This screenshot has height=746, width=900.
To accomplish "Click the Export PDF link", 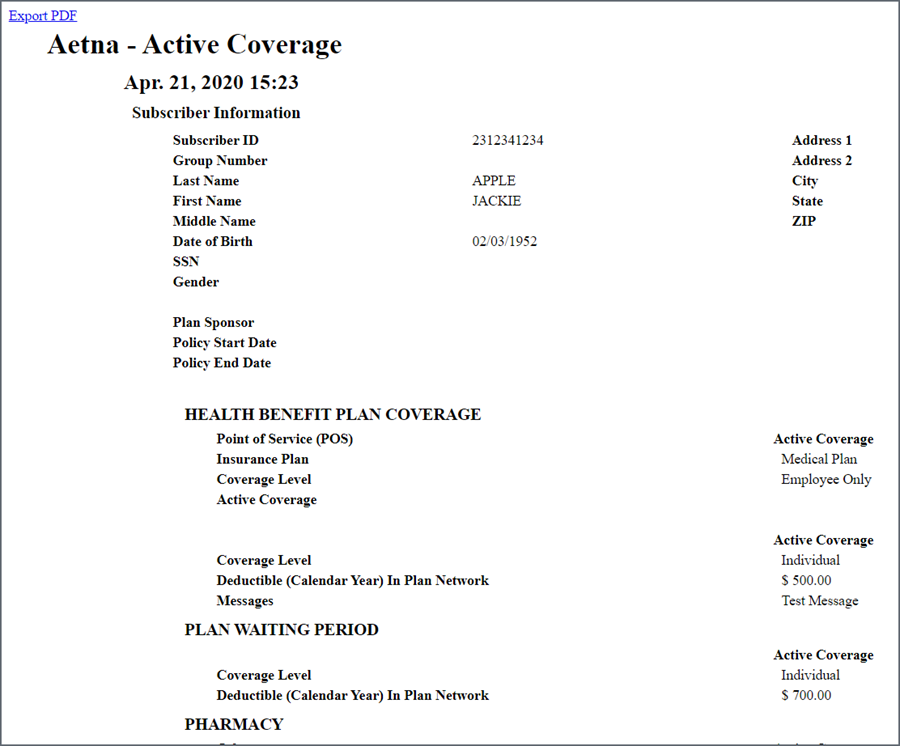I will 42,15.
